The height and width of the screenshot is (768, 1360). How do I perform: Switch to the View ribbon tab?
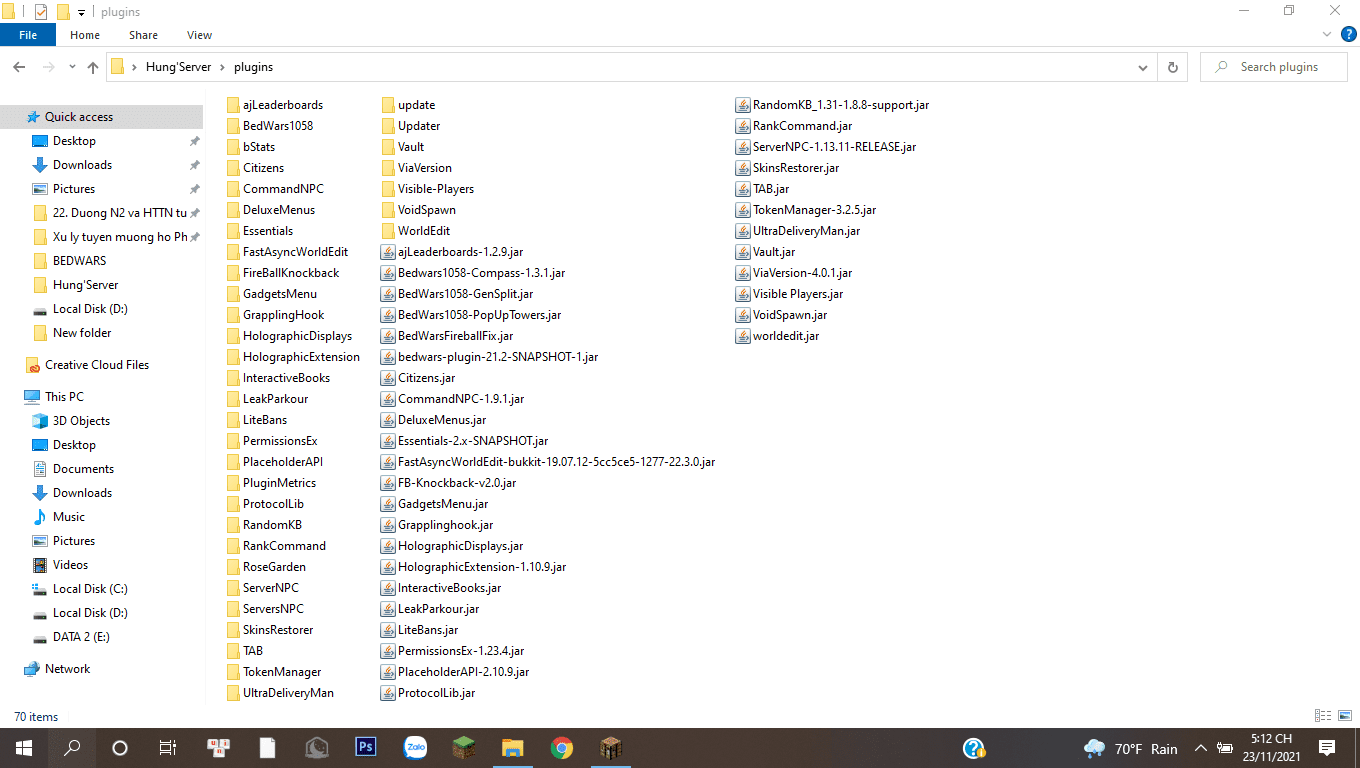pos(200,35)
